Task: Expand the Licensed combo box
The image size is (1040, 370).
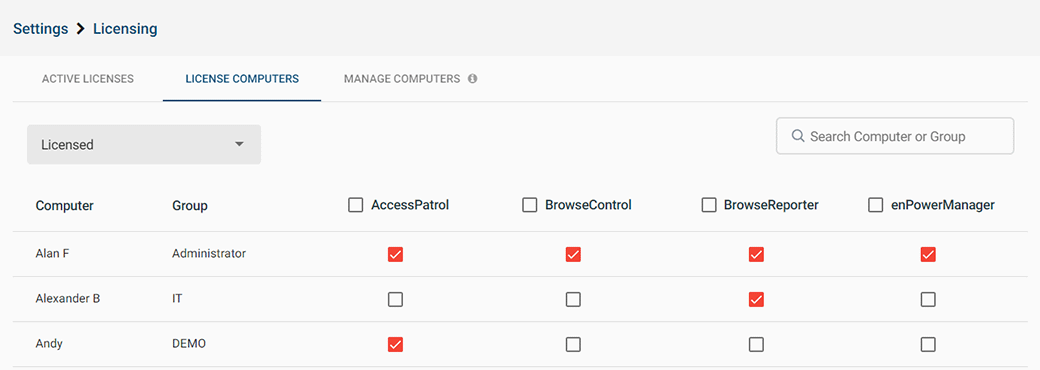Action: tap(144, 145)
